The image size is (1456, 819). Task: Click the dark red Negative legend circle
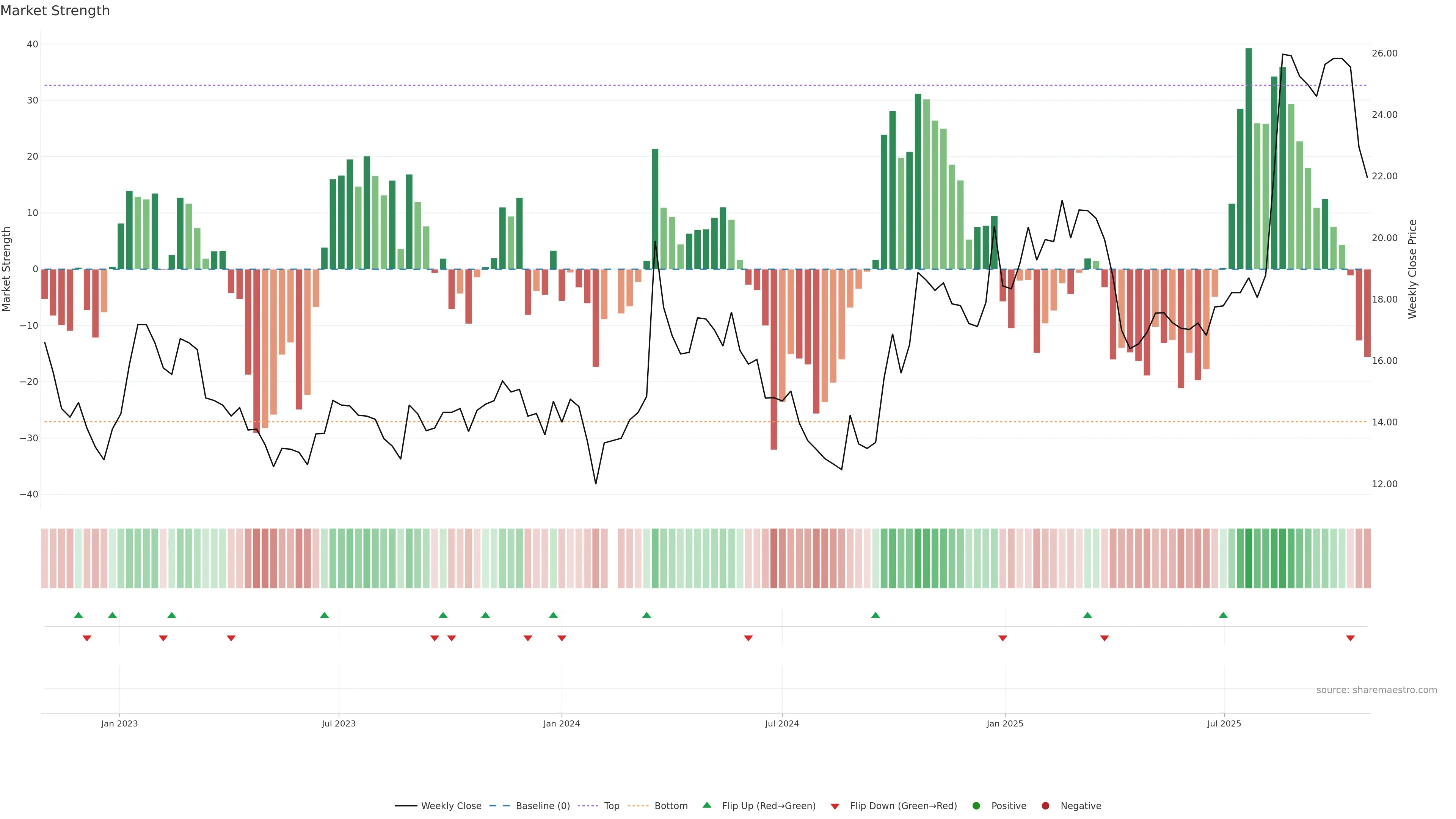coord(1045,805)
